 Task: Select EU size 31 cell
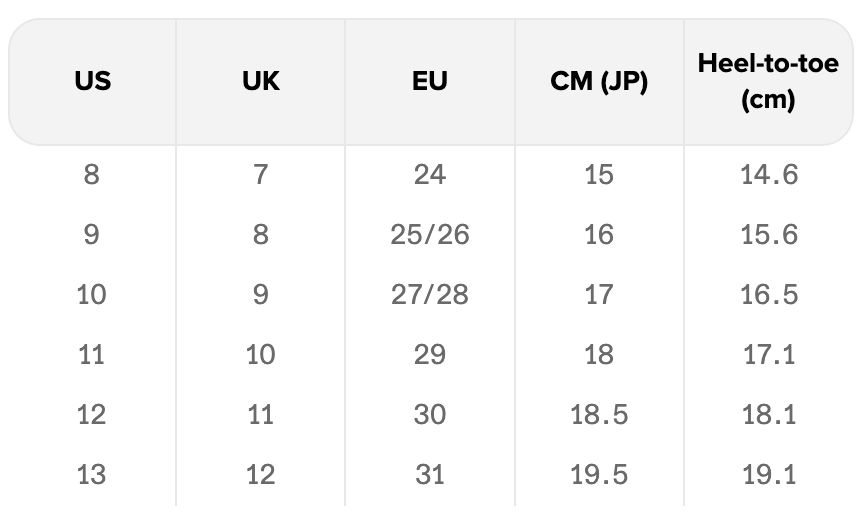point(429,474)
